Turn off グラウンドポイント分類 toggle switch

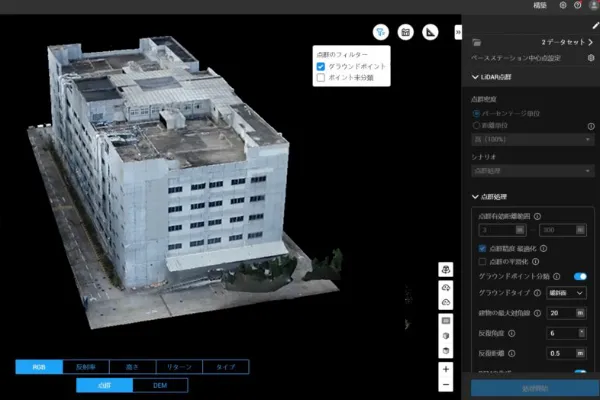[x=579, y=276]
